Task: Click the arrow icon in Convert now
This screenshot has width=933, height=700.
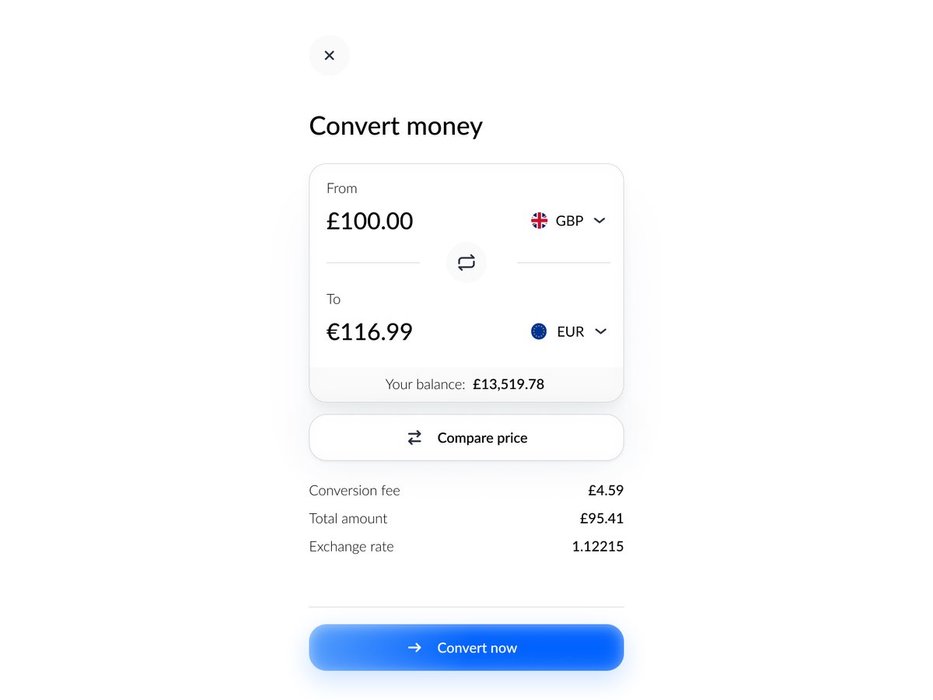Action: point(414,648)
